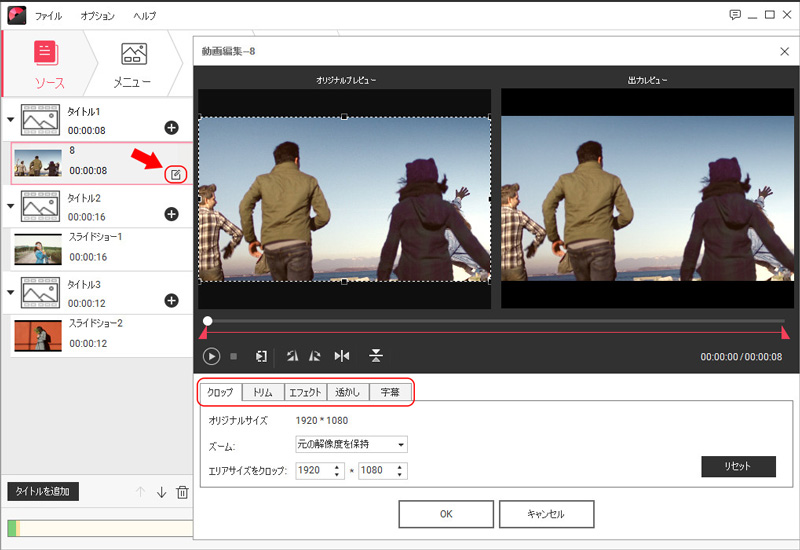Screen dimensions: 800x550
Task: Click the キャンセル button
Action: click(546, 514)
